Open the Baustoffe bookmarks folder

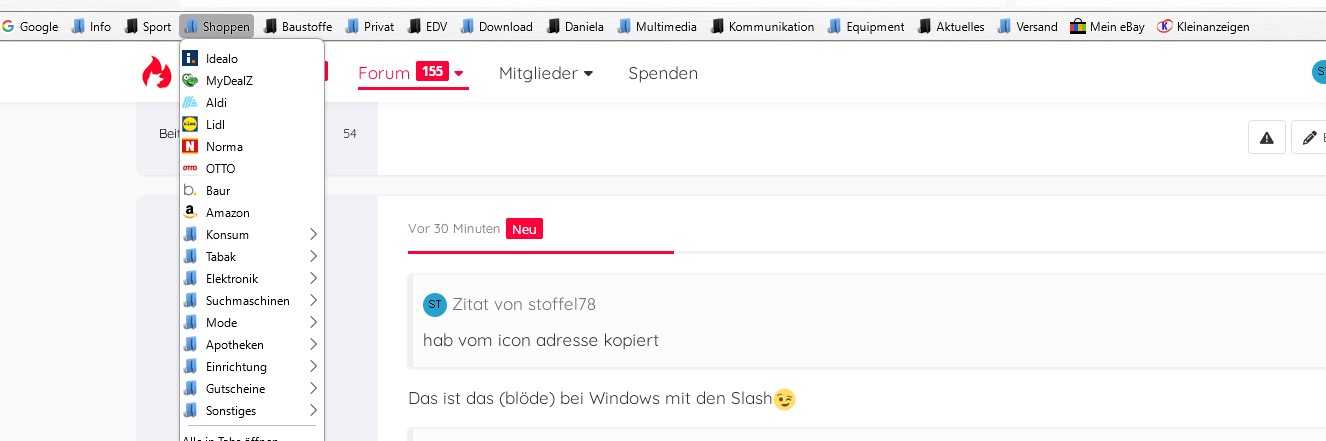click(298, 27)
